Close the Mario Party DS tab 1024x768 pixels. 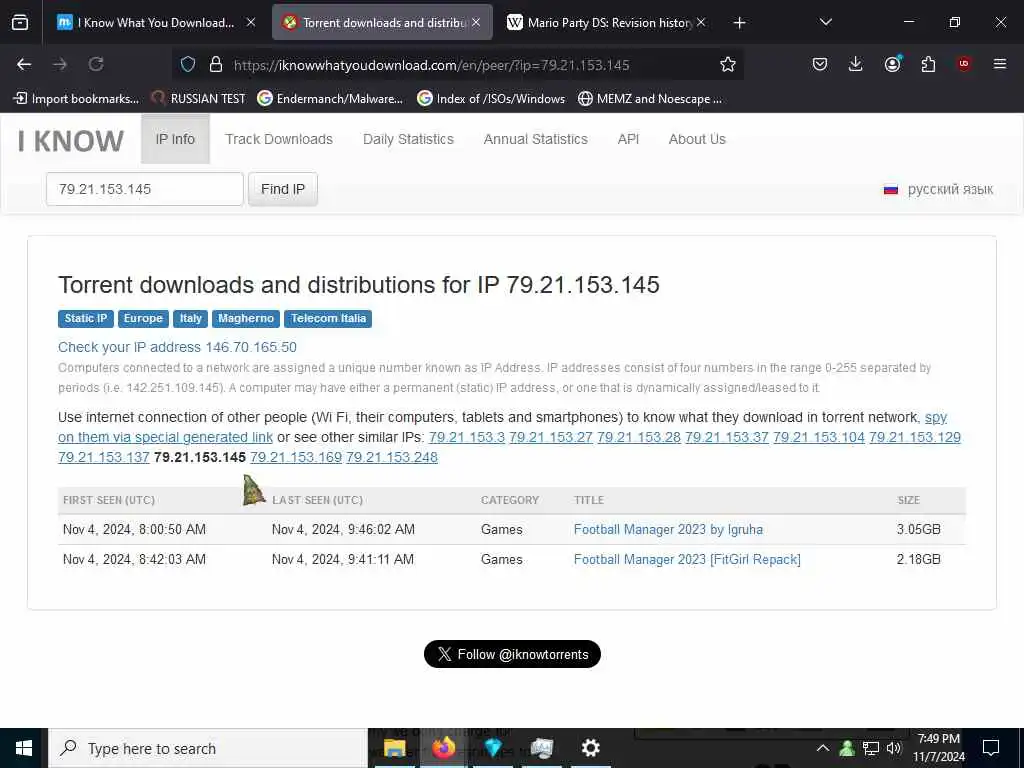(701, 22)
